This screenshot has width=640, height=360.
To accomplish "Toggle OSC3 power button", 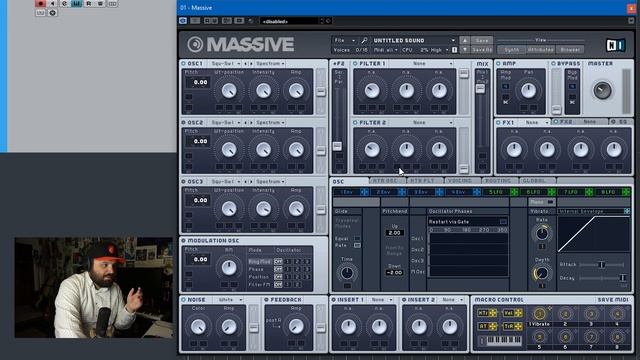I will click(183, 182).
